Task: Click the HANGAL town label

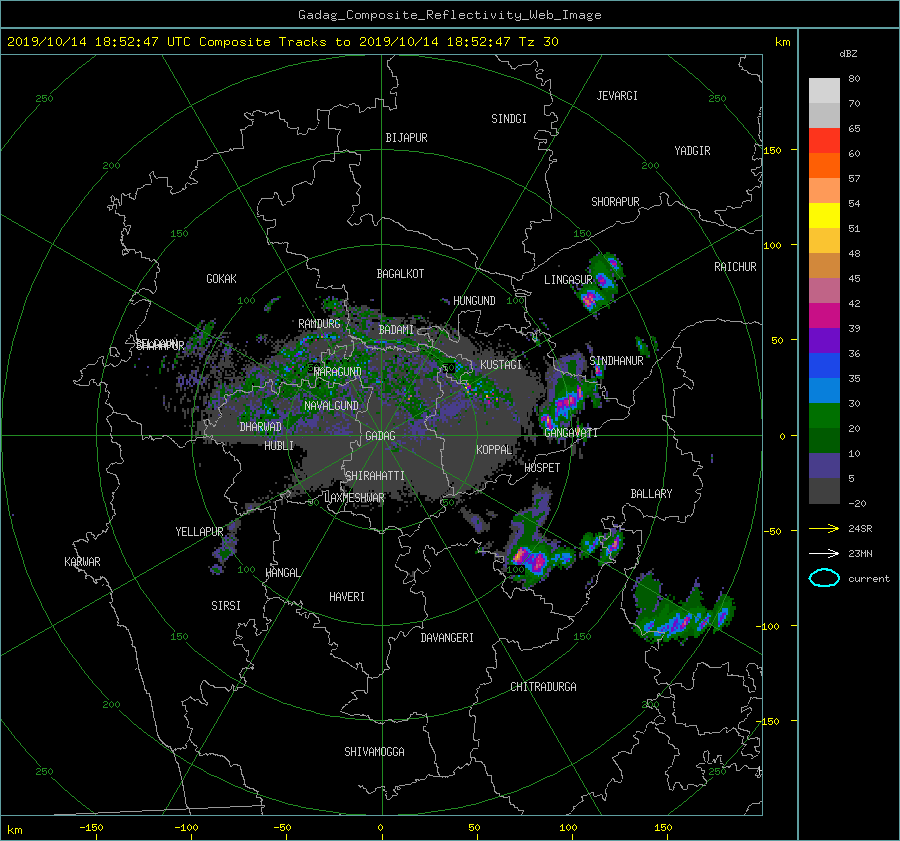Action: pos(282,573)
